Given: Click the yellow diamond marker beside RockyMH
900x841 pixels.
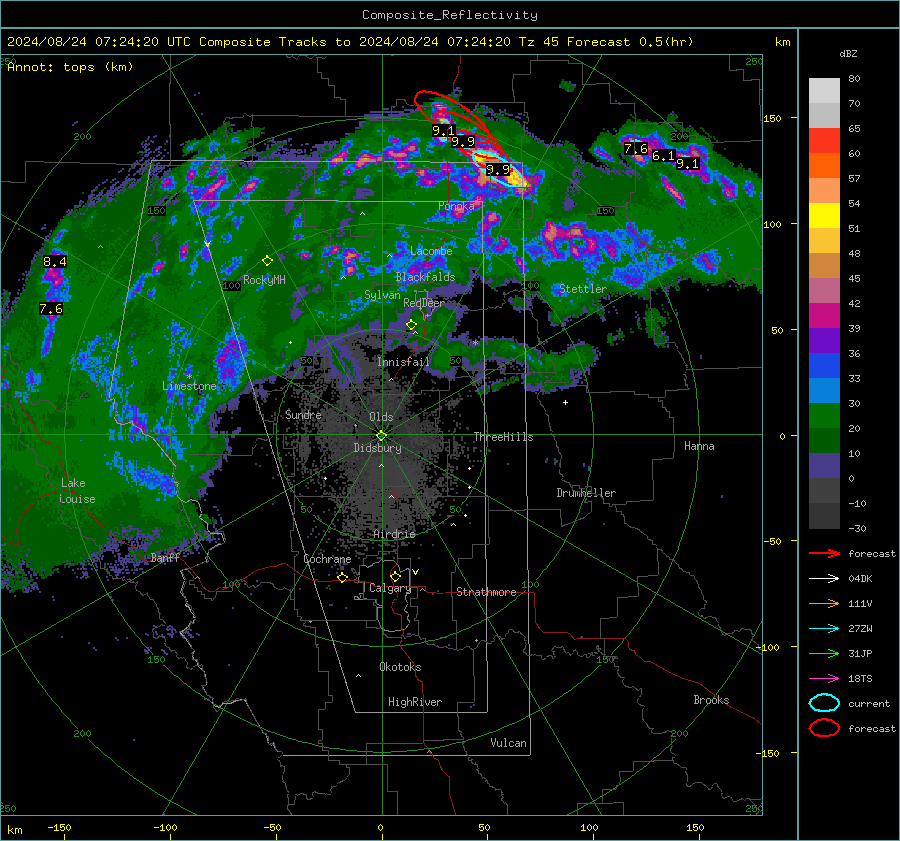Looking at the screenshot, I should (267, 261).
